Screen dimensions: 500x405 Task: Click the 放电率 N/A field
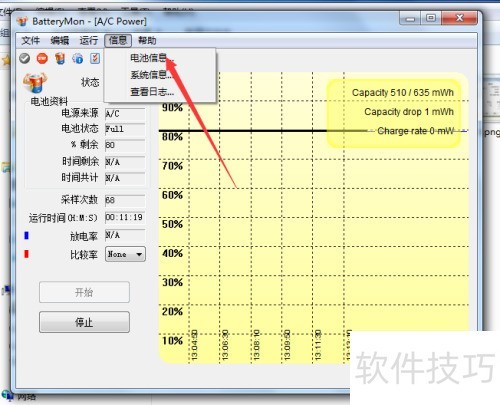click(x=125, y=235)
